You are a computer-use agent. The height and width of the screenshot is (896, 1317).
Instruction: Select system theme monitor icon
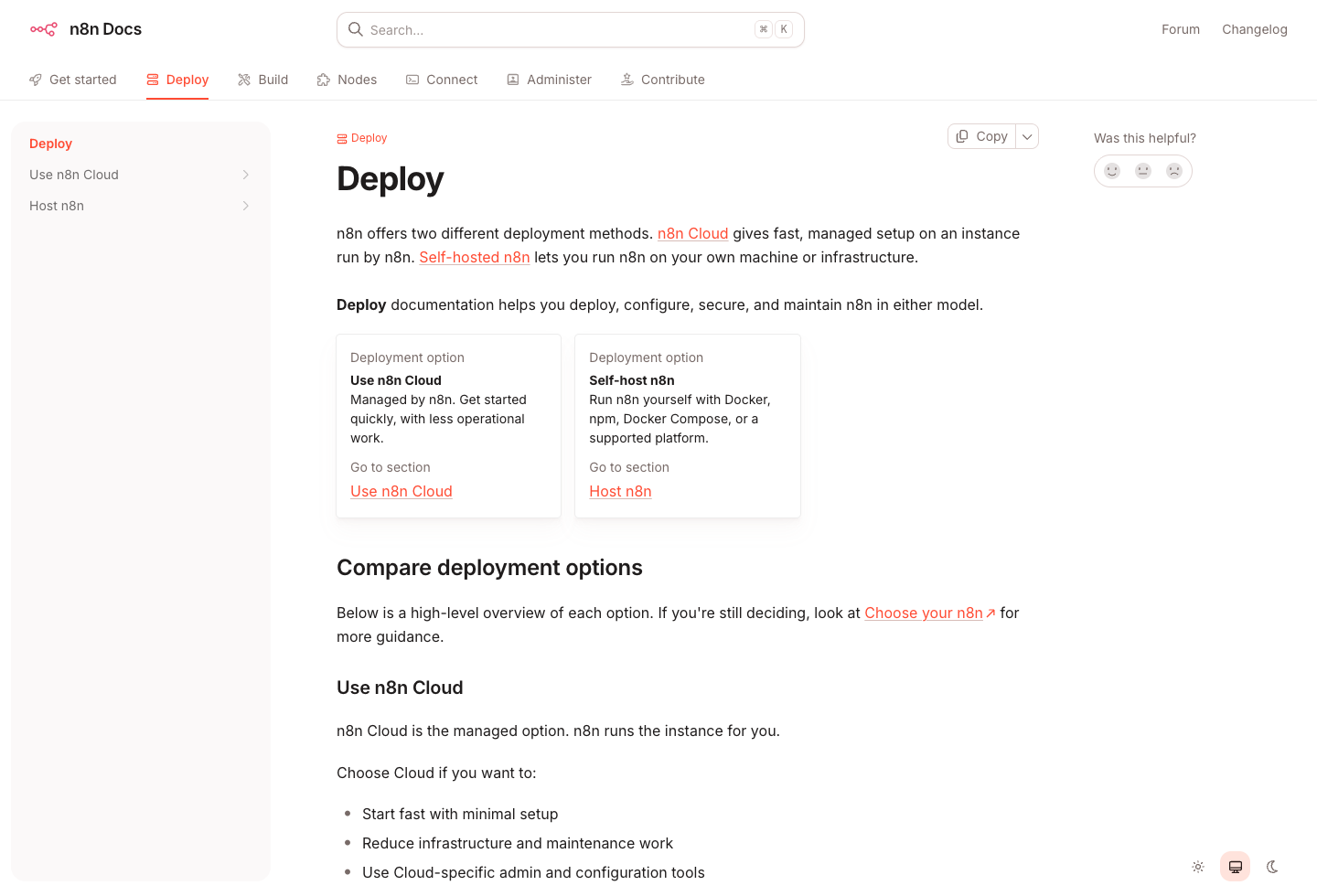click(1236, 867)
